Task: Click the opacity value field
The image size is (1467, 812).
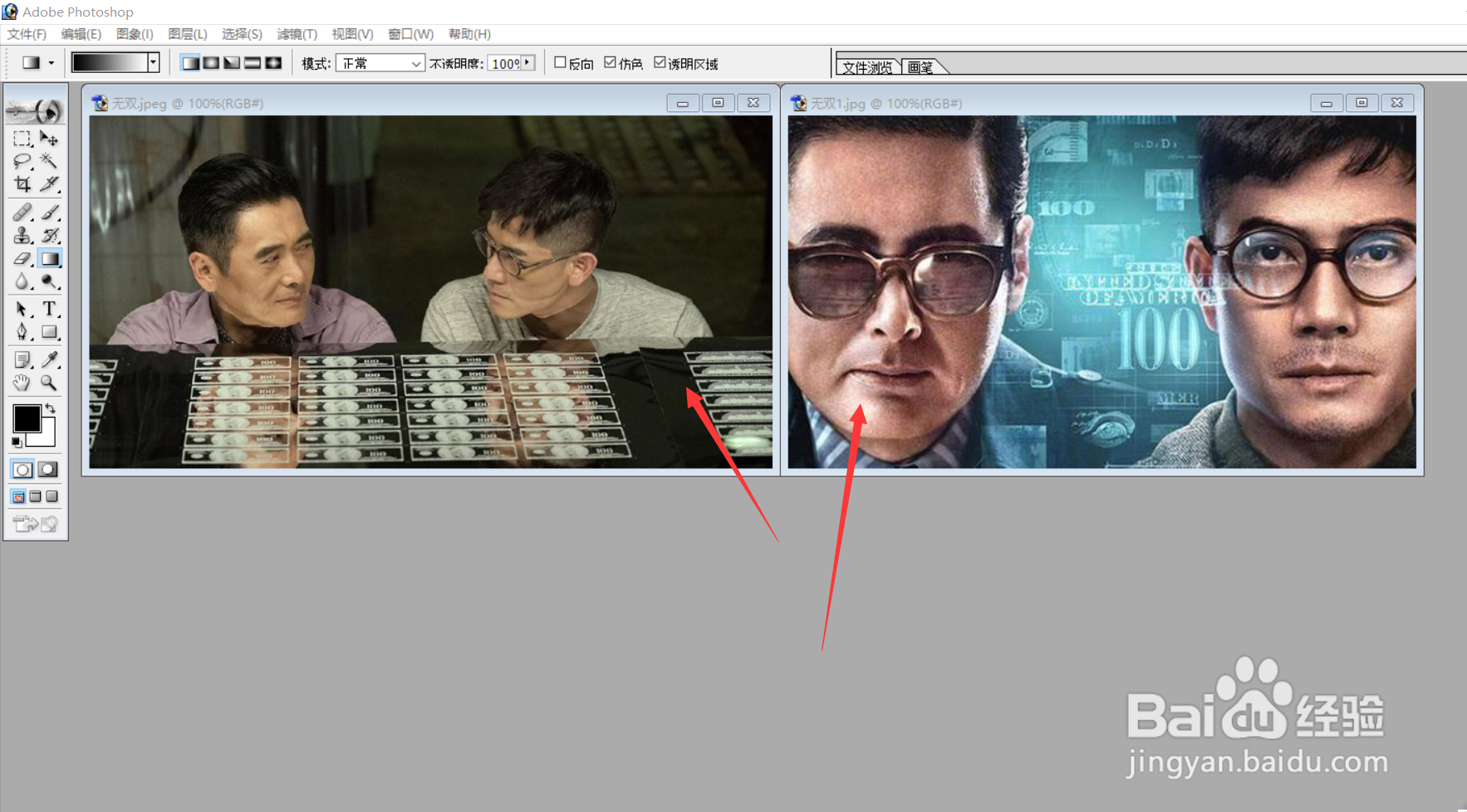Action: [505, 63]
